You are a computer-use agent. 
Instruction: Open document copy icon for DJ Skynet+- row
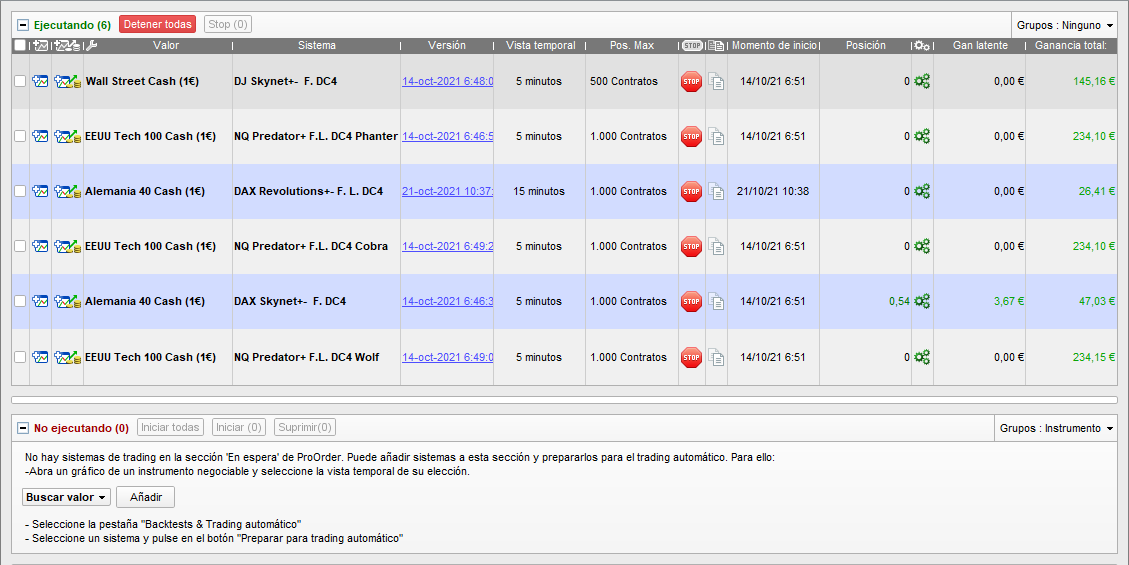tap(716, 81)
